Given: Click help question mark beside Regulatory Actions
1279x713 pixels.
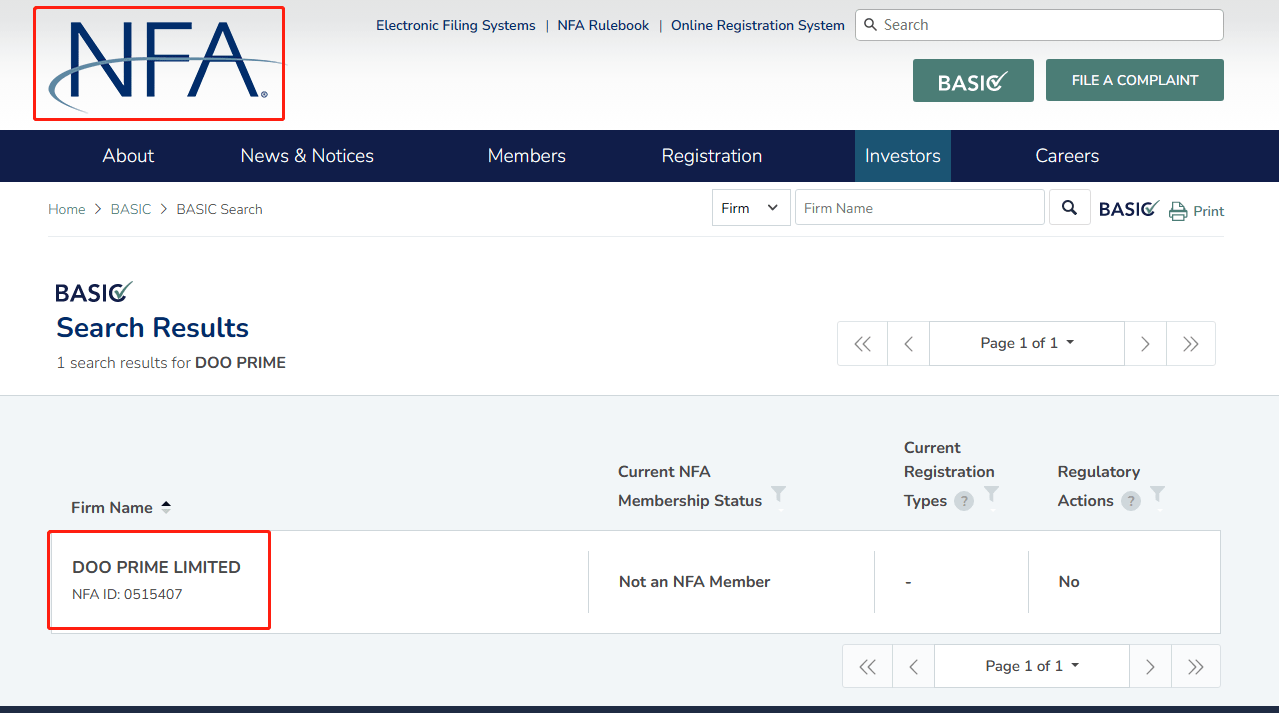Looking at the screenshot, I should (1131, 501).
